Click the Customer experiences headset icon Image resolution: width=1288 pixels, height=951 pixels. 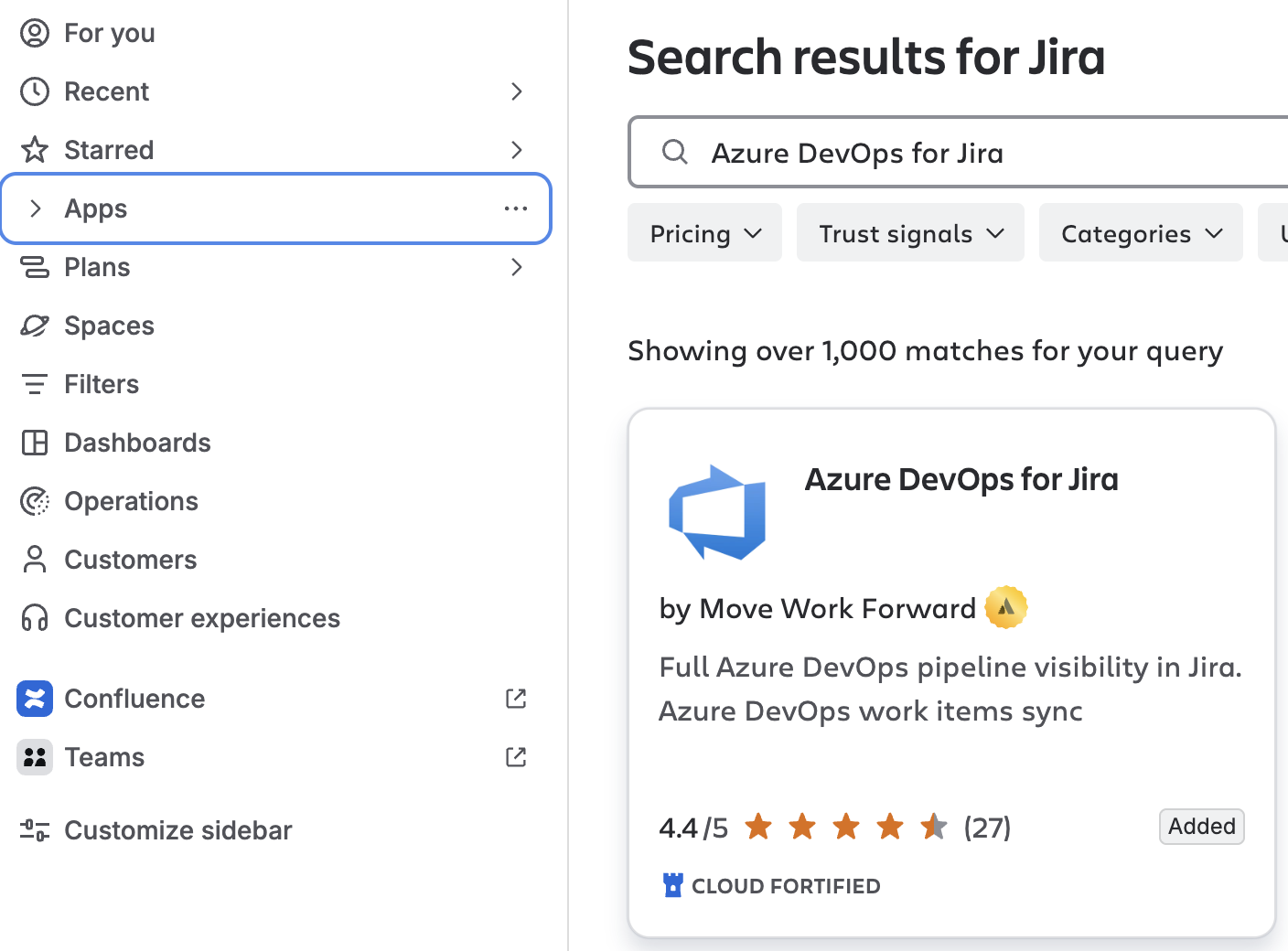pyautogui.click(x=35, y=618)
